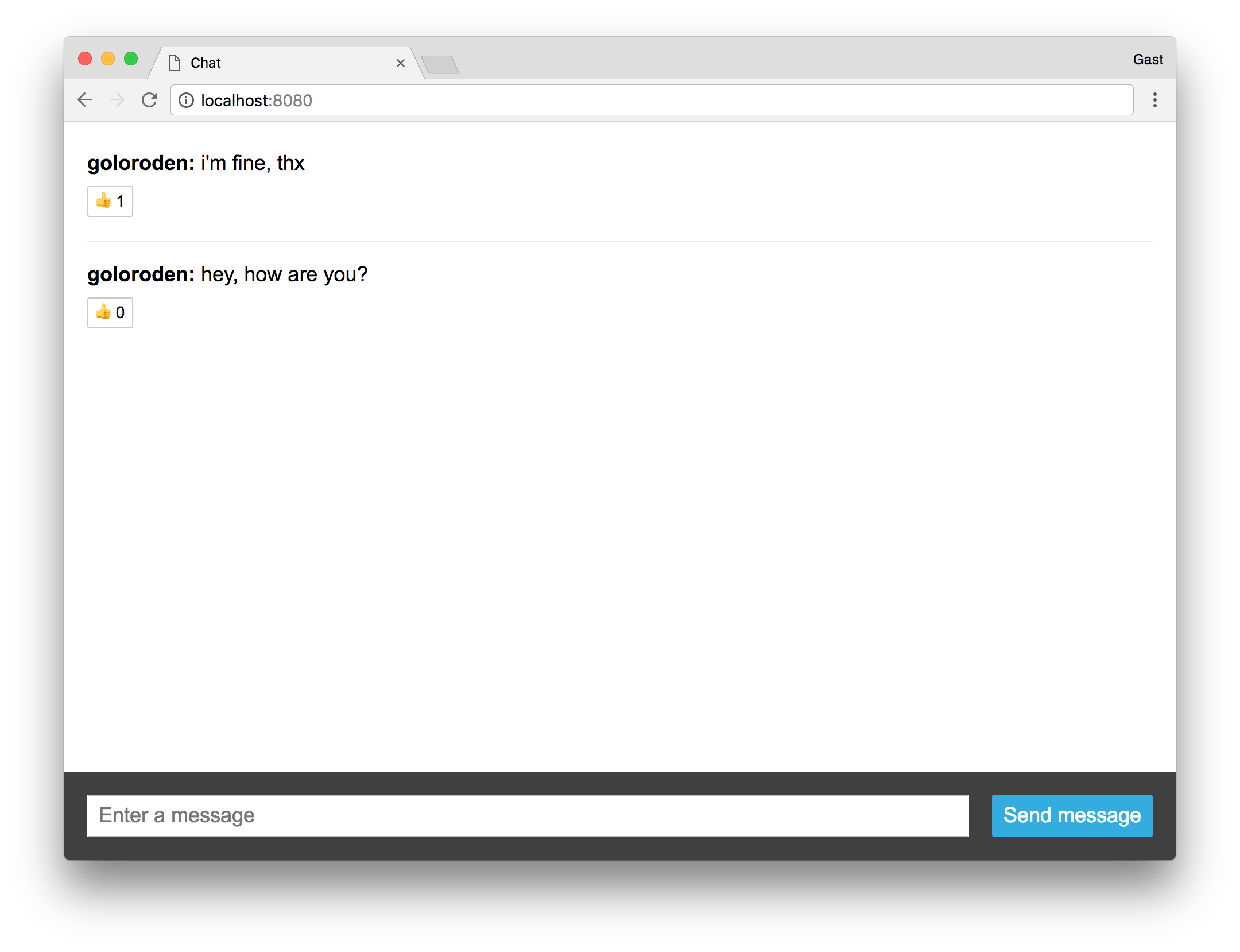This screenshot has width=1240, height=952.
Task: Click the Chat tab page icon
Action: (x=175, y=63)
